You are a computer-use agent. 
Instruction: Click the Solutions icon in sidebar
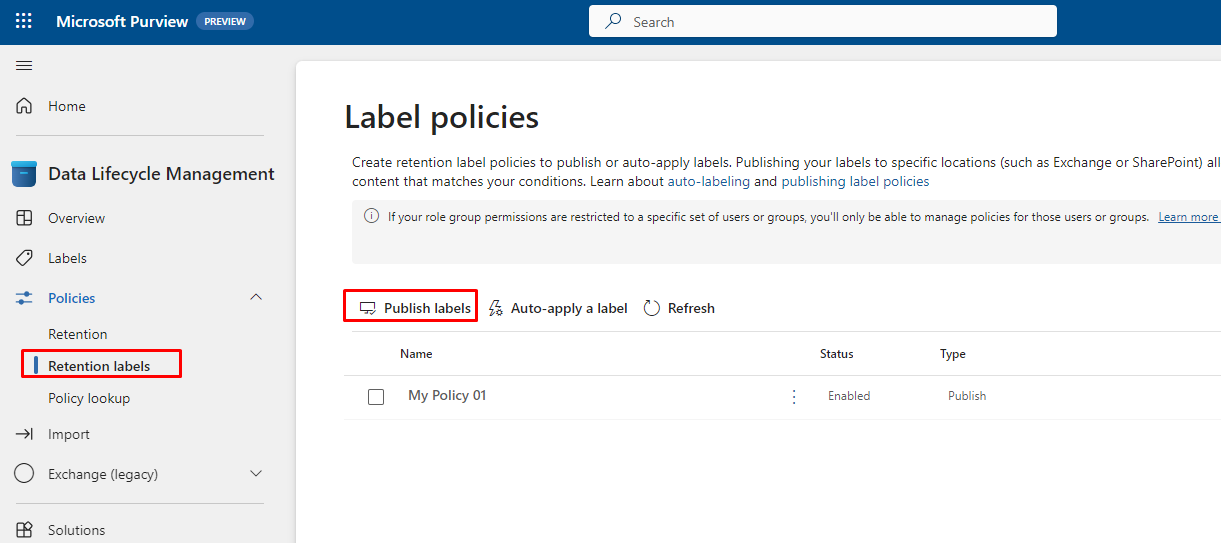[25, 530]
